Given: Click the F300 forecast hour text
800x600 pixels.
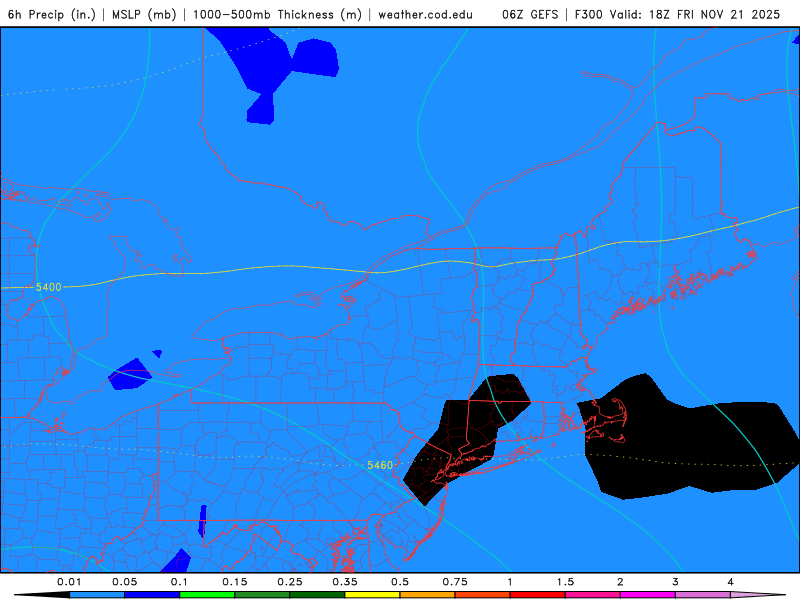Looking at the screenshot, I should pyautogui.click(x=588, y=14).
